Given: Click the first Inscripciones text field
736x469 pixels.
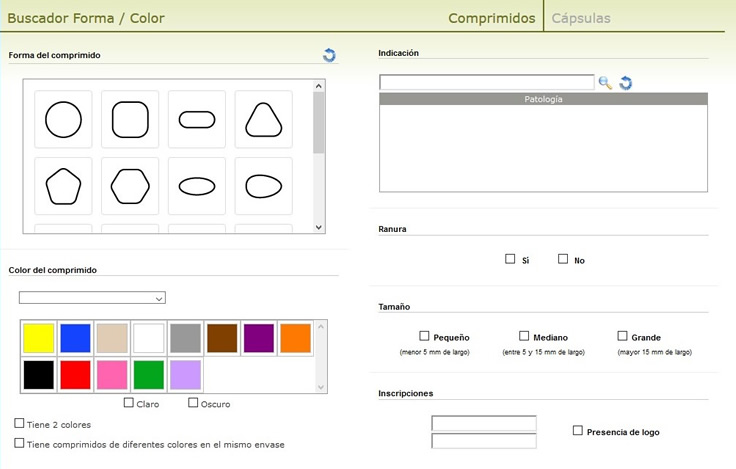Looking at the screenshot, I should coord(483,424).
